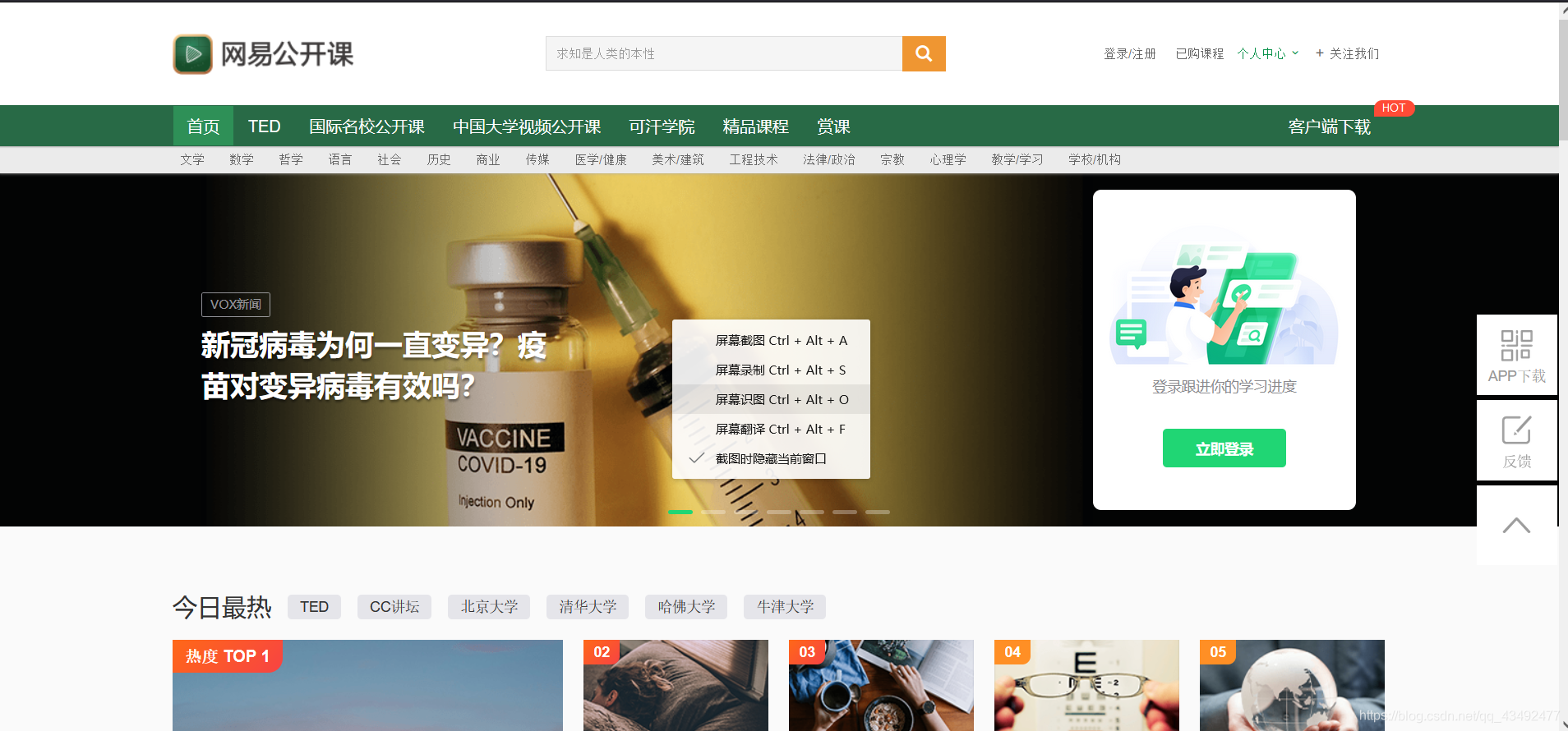
Task: Select 屏幕翻译 Ctrl+Alt+F menu entry
Action: tap(771, 429)
